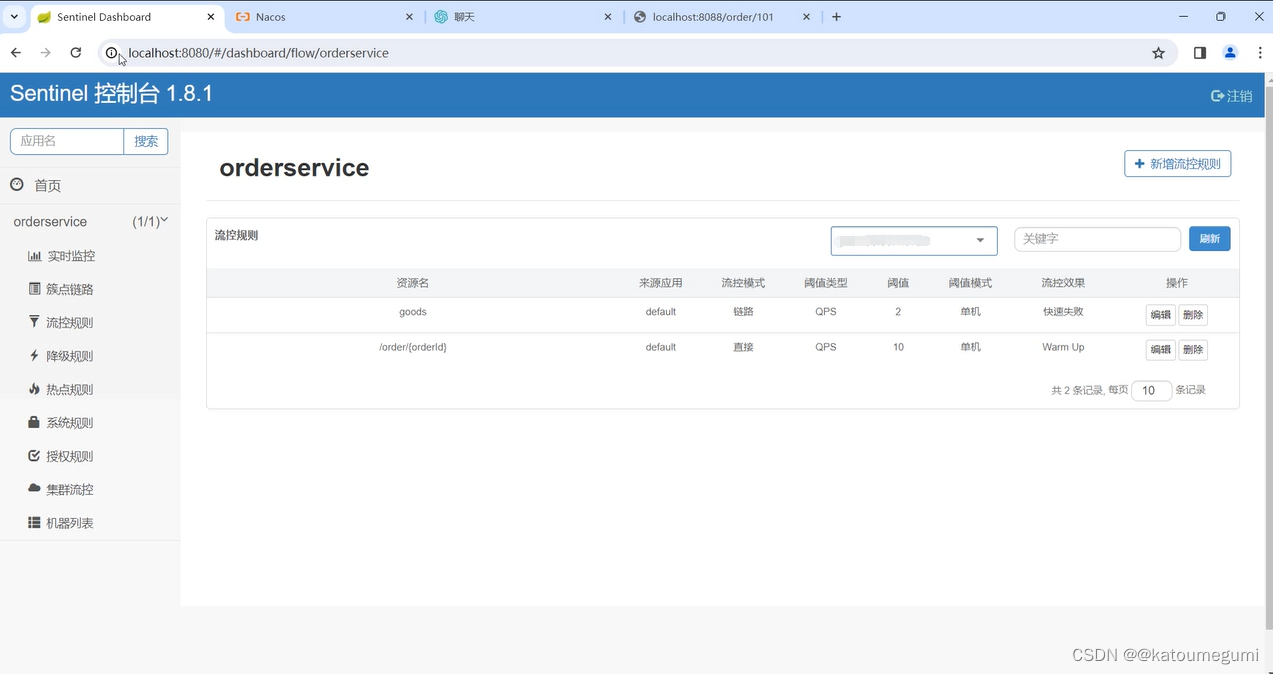Close the 聊天 tab
The image size is (1273, 674).
(x=609, y=17)
